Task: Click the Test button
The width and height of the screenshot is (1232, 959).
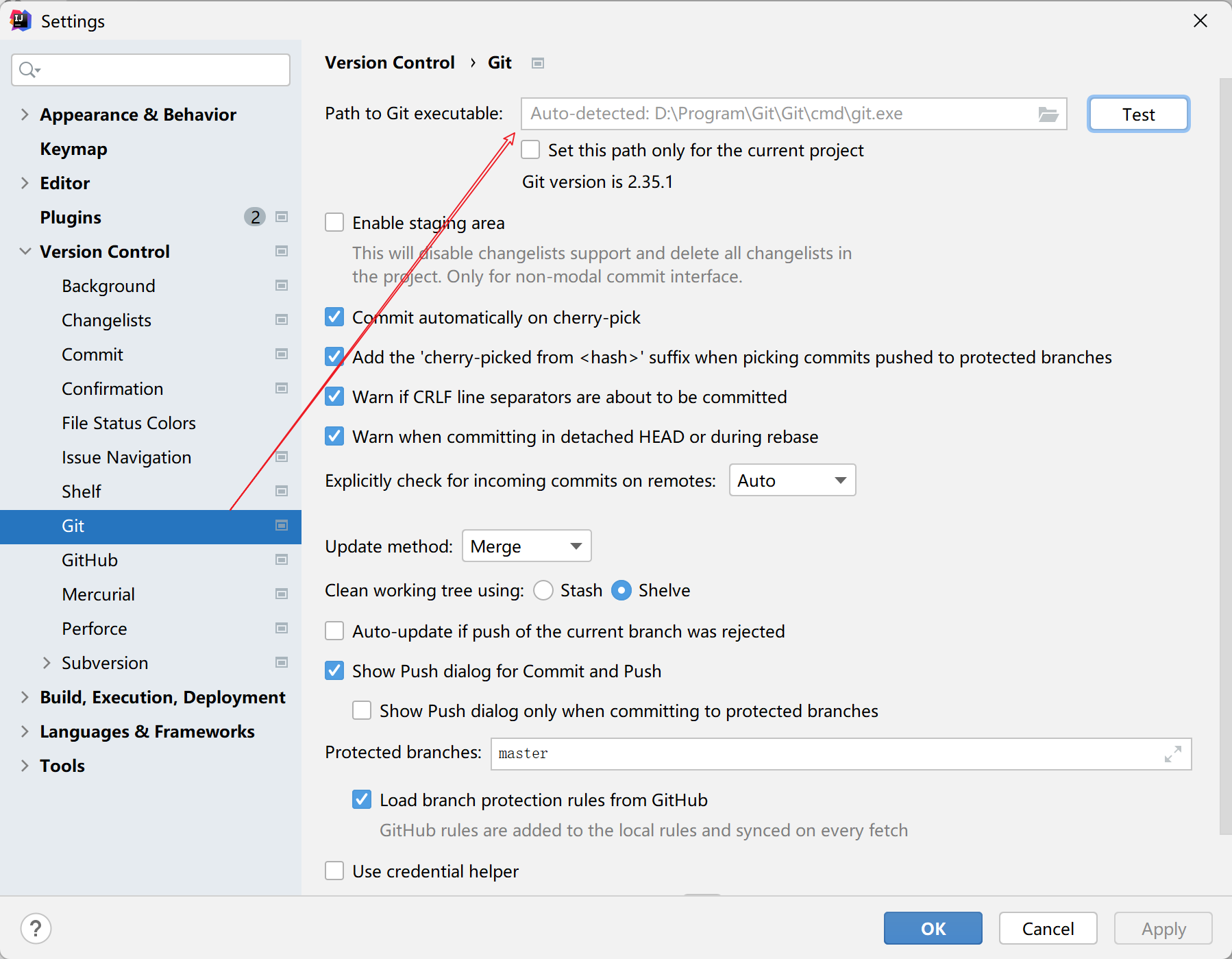Action: (1138, 114)
